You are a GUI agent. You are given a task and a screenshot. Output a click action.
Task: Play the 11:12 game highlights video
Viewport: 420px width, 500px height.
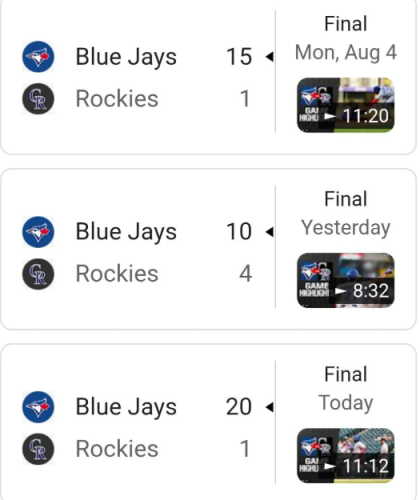point(346,456)
